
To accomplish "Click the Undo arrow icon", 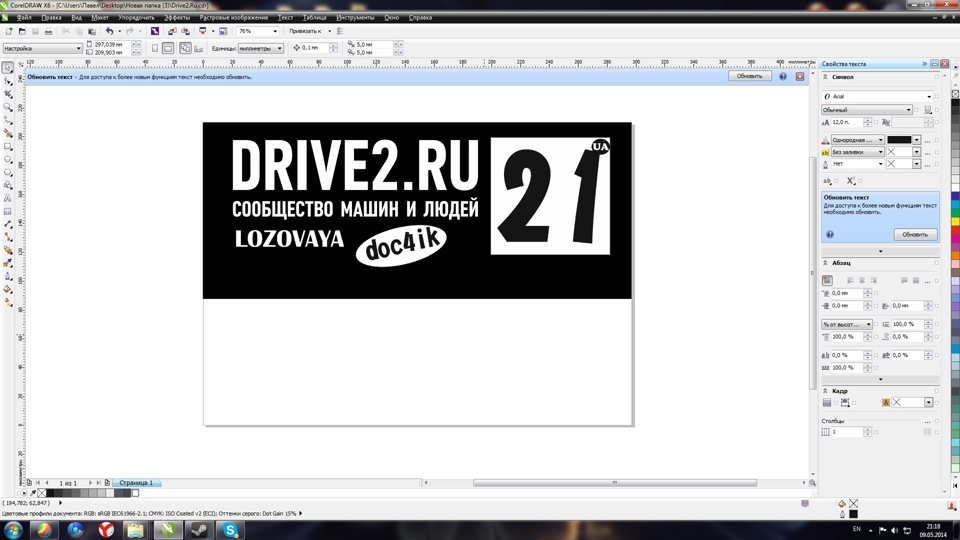I will click(109, 31).
